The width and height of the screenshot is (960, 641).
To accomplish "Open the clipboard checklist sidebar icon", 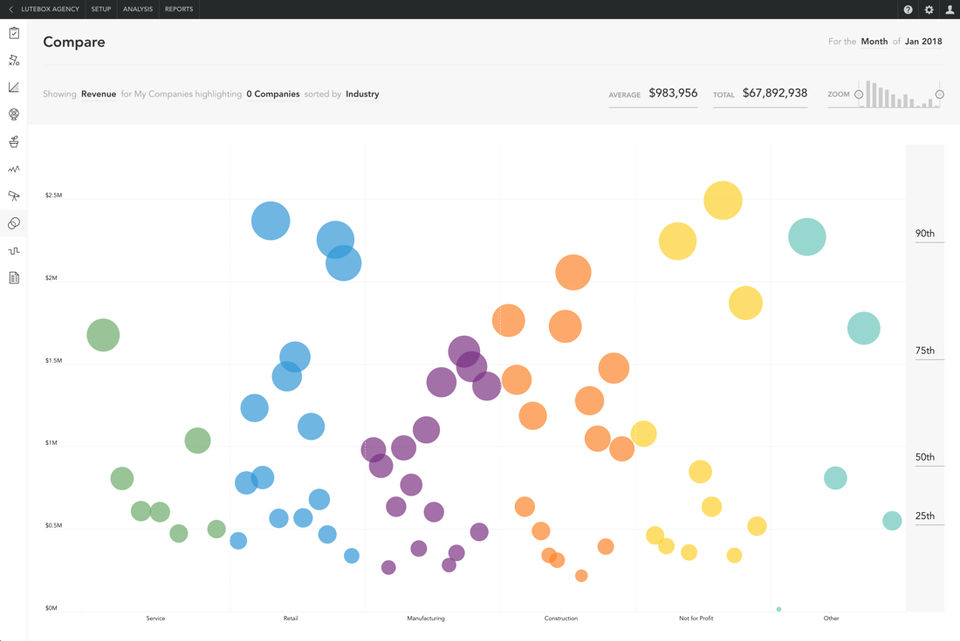I will click(13, 33).
